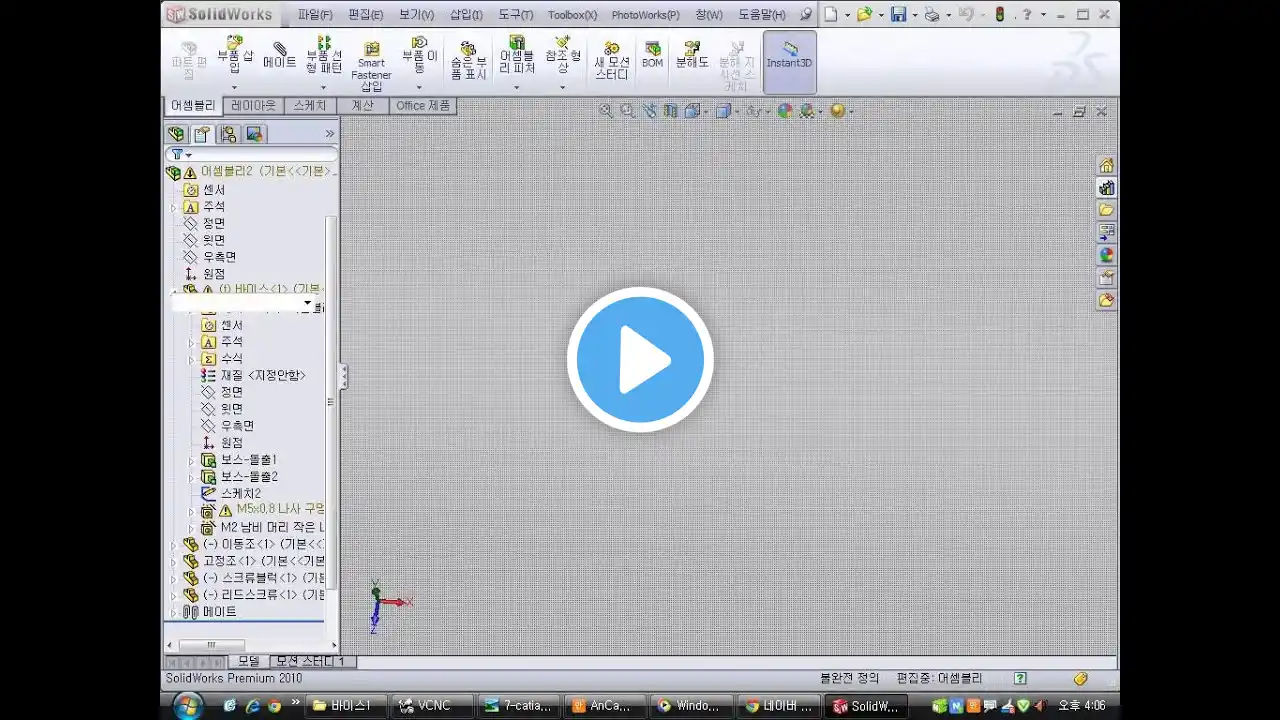Expand the 보스-돌출1 feature
Image resolution: width=1280 pixels, height=720 pixels.
pos(191,461)
